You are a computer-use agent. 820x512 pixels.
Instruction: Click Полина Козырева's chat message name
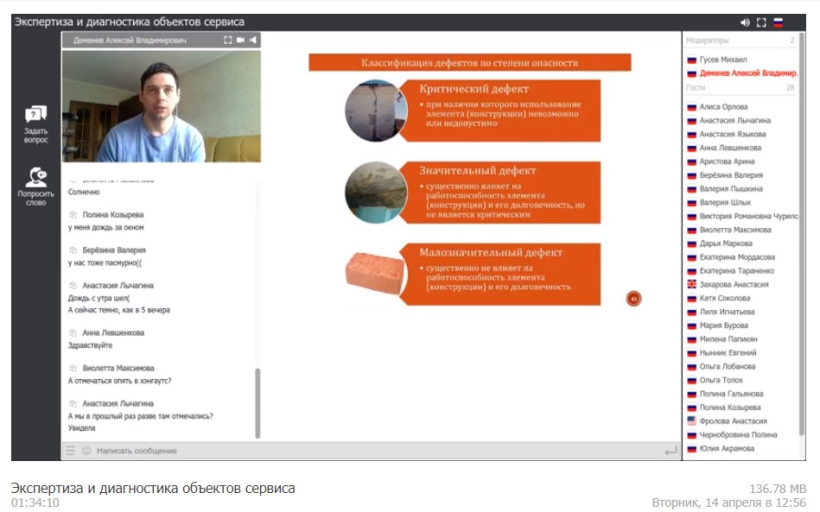tap(112, 214)
